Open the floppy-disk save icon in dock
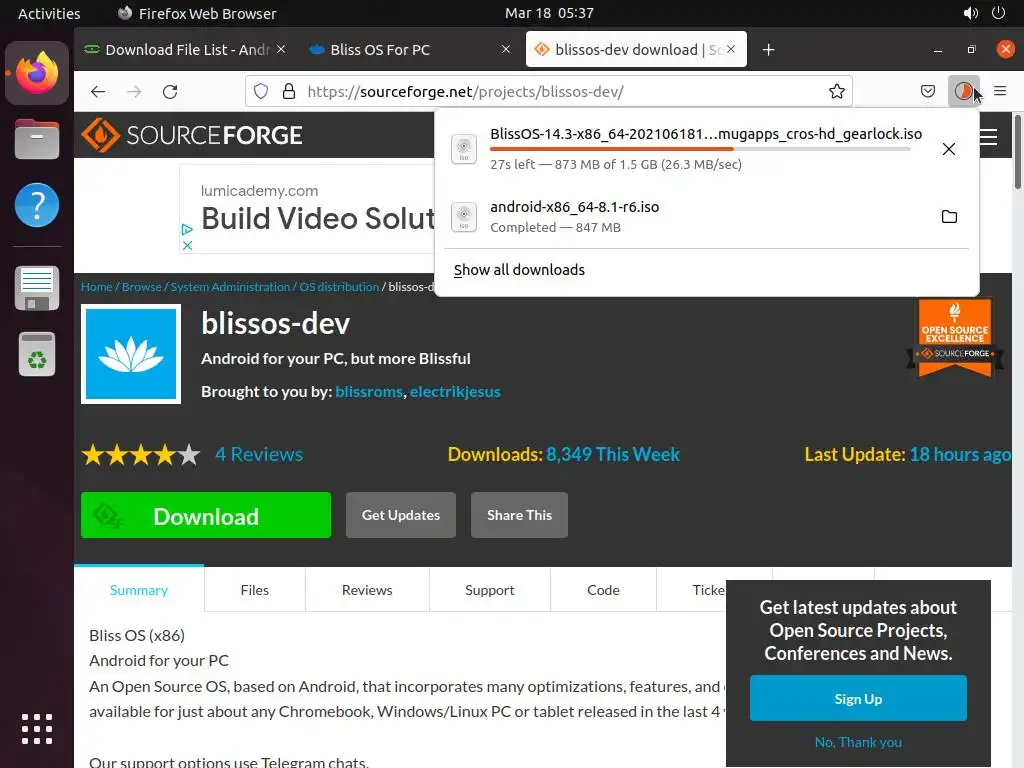Screen dimensions: 1024x768 (37, 288)
